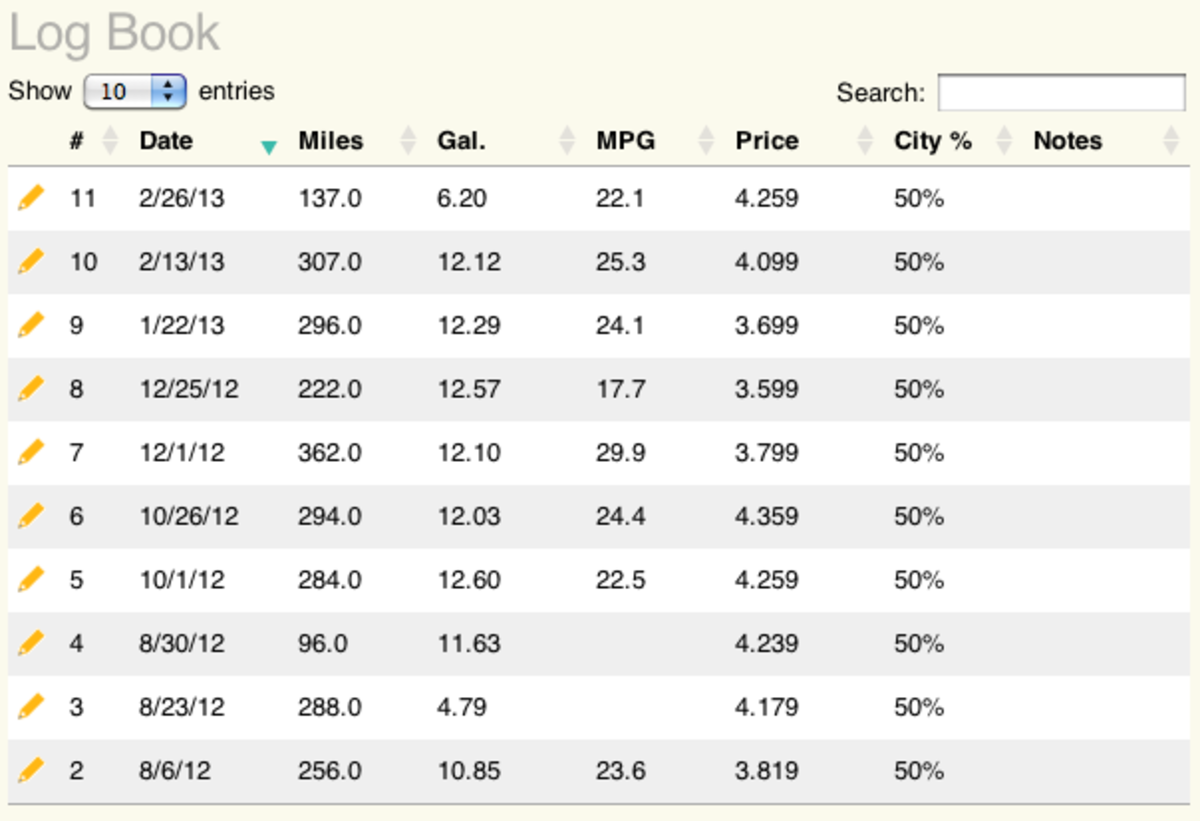
Task: Click the sort arrows beside Gal. header
Action: point(567,141)
